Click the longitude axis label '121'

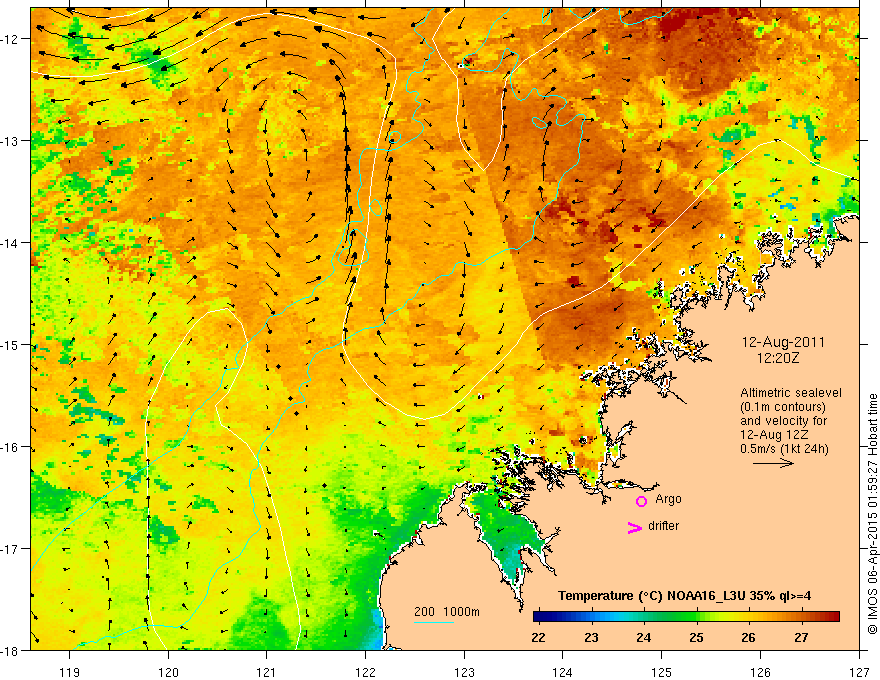tap(267, 672)
